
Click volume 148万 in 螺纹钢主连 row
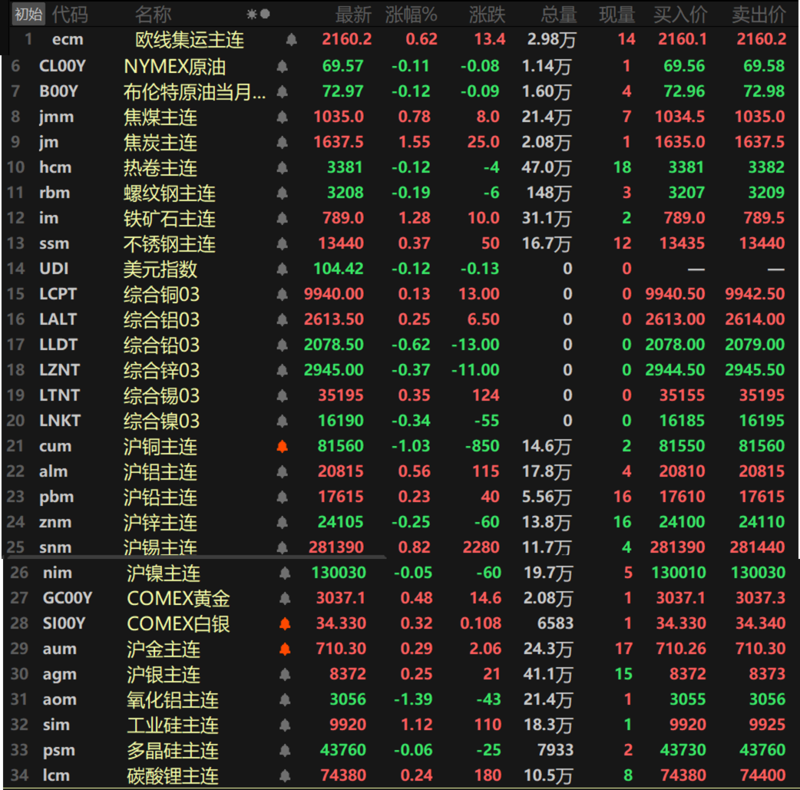[548, 193]
